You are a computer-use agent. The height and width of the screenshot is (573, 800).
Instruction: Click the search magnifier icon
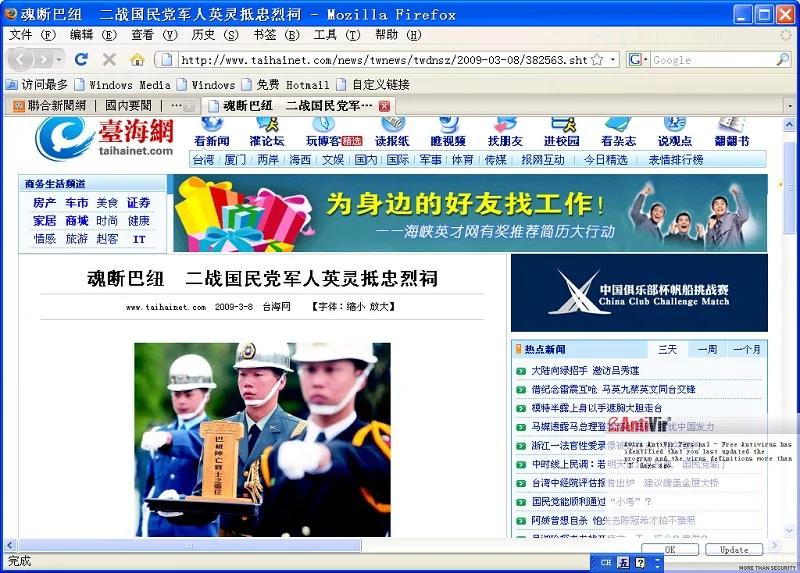click(783, 60)
